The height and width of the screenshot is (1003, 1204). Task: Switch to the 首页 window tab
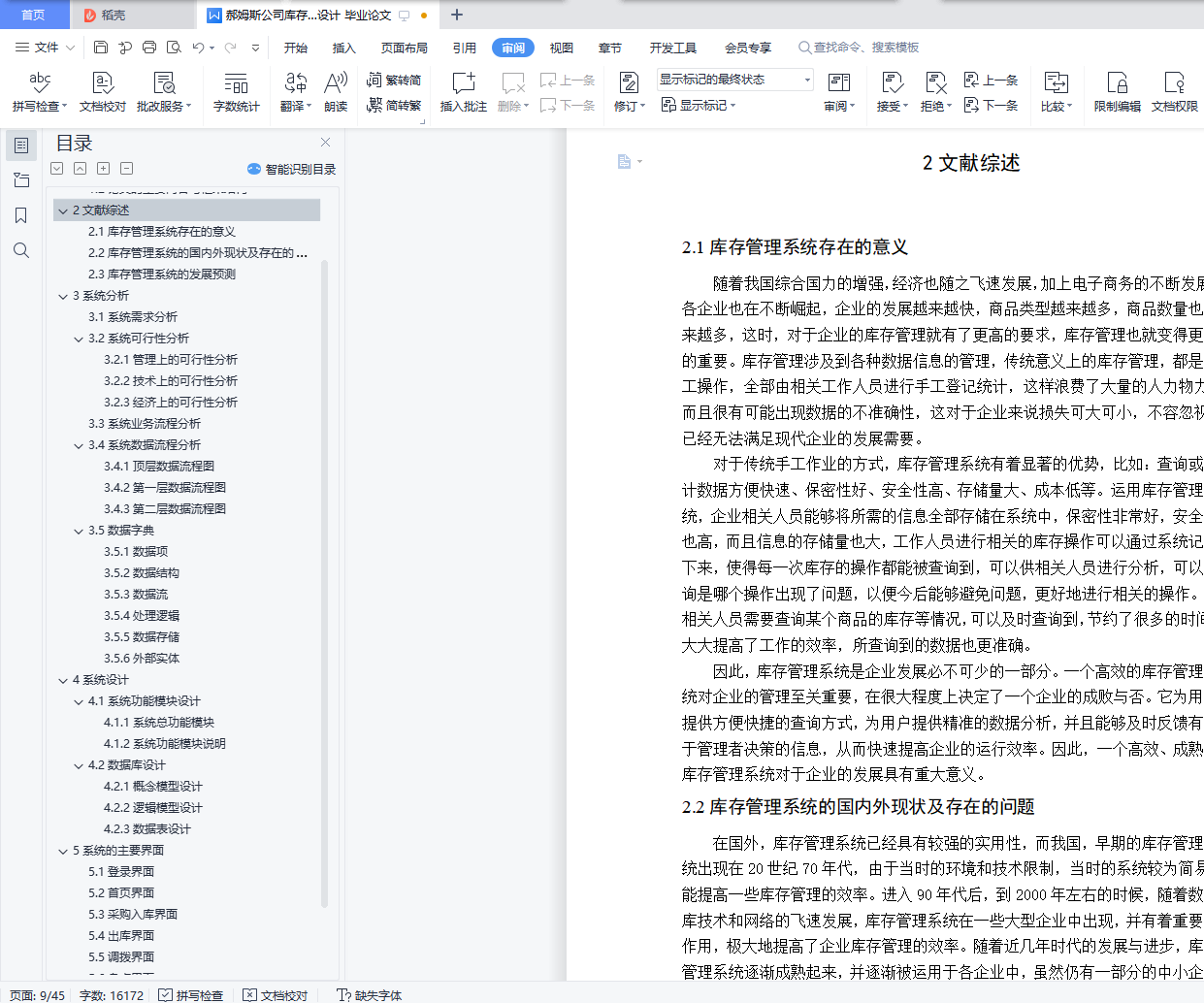click(x=34, y=15)
